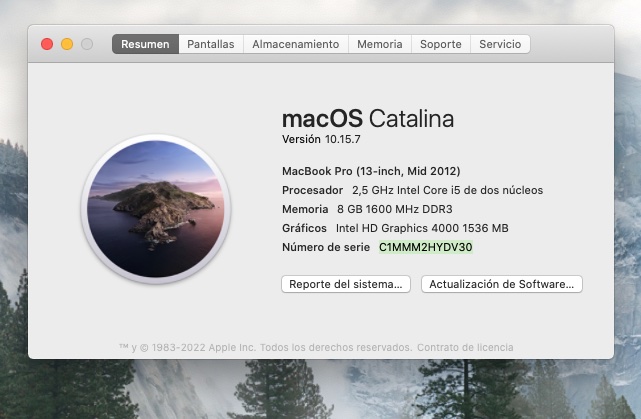The width and height of the screenshot is (641, 419).
Task: Open the Servicio tab
Action: pyautogui.click(x=500, y=44)
